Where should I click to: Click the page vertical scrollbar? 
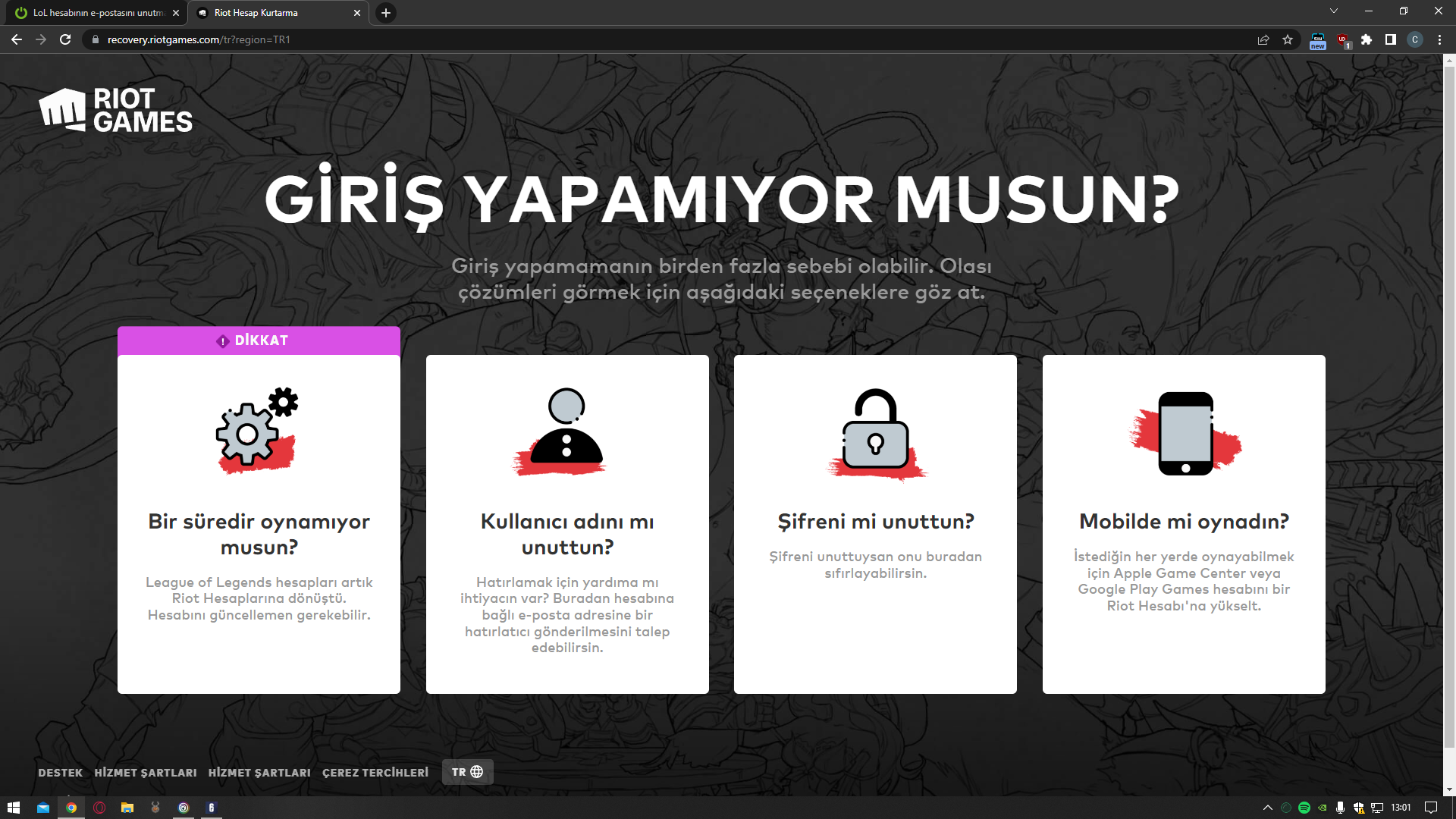pos(1449,379)
